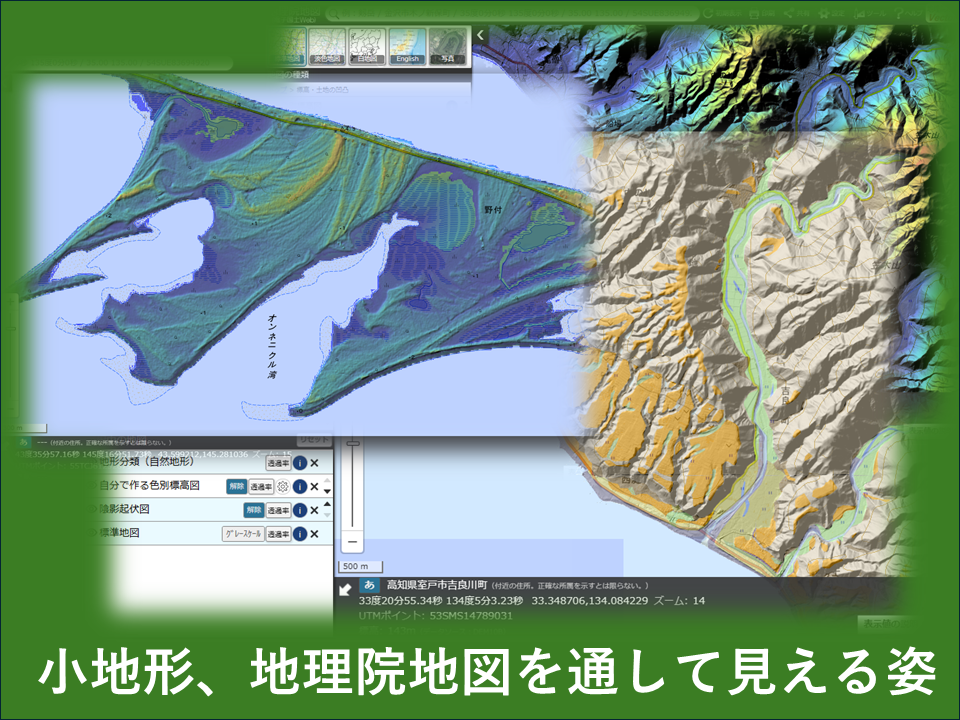This screenshot has height=720, width=960.
Task: Show info for 陰影起伏図 layer
Action: [x=299, y=510]
